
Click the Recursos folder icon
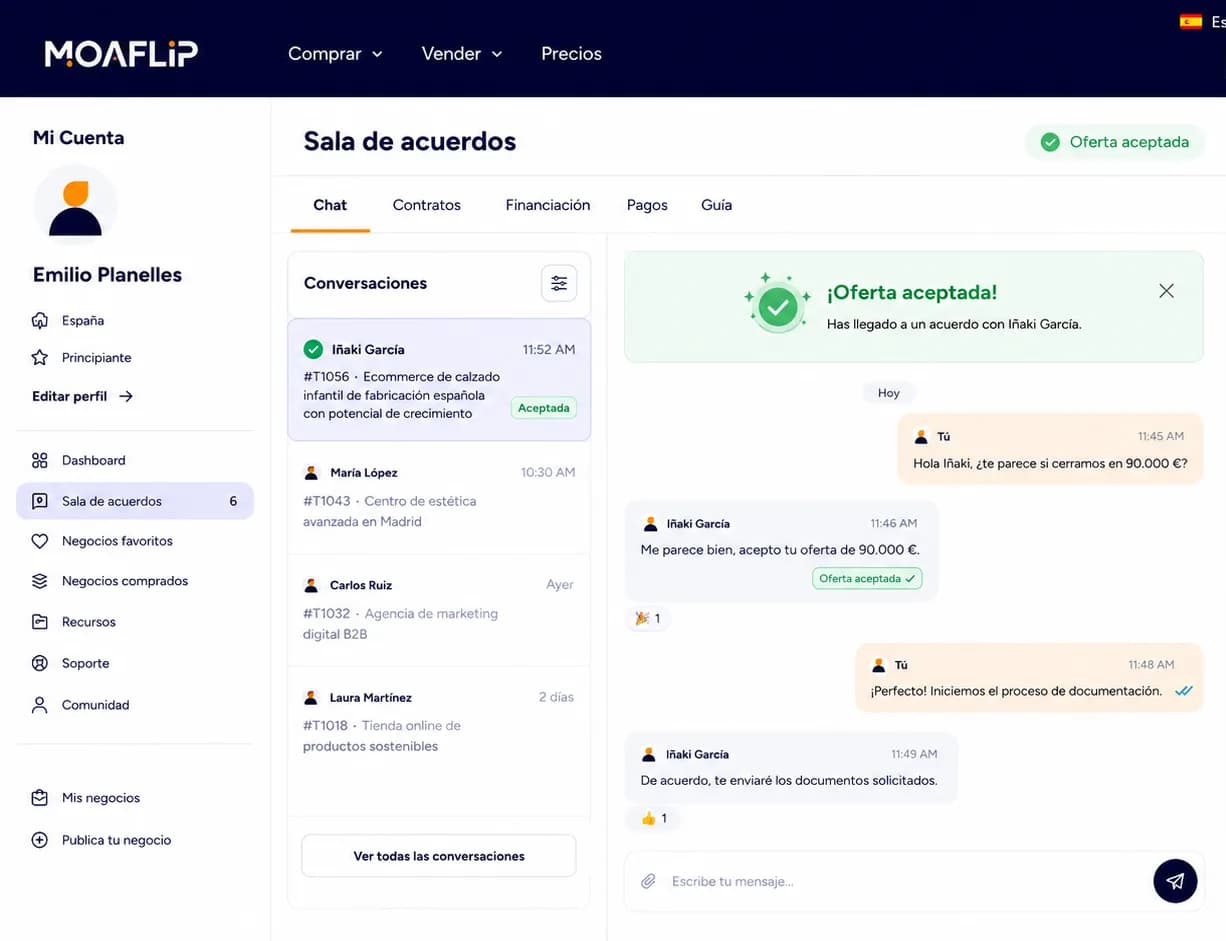tap(40, 622)
